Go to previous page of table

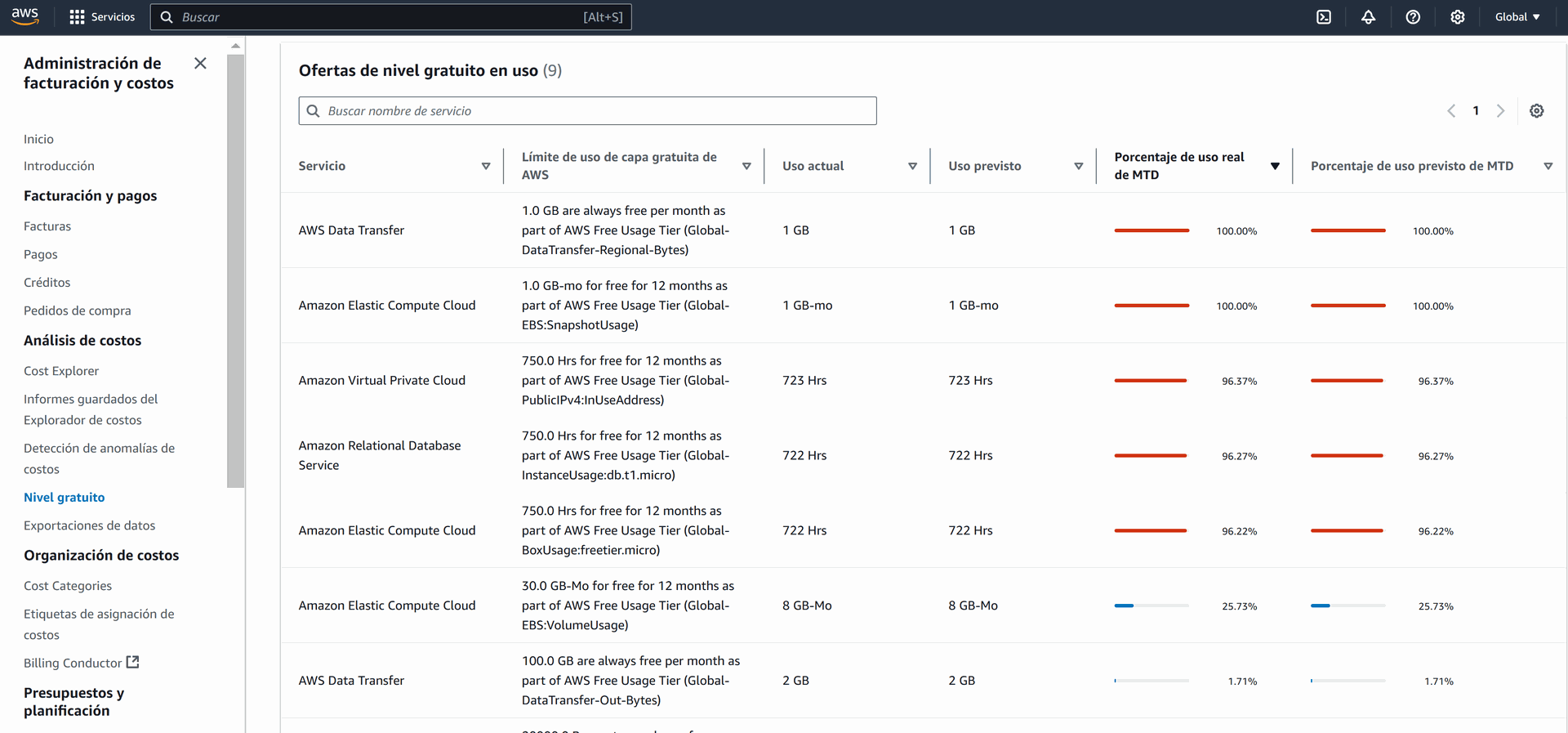[x=1451, y=111]
